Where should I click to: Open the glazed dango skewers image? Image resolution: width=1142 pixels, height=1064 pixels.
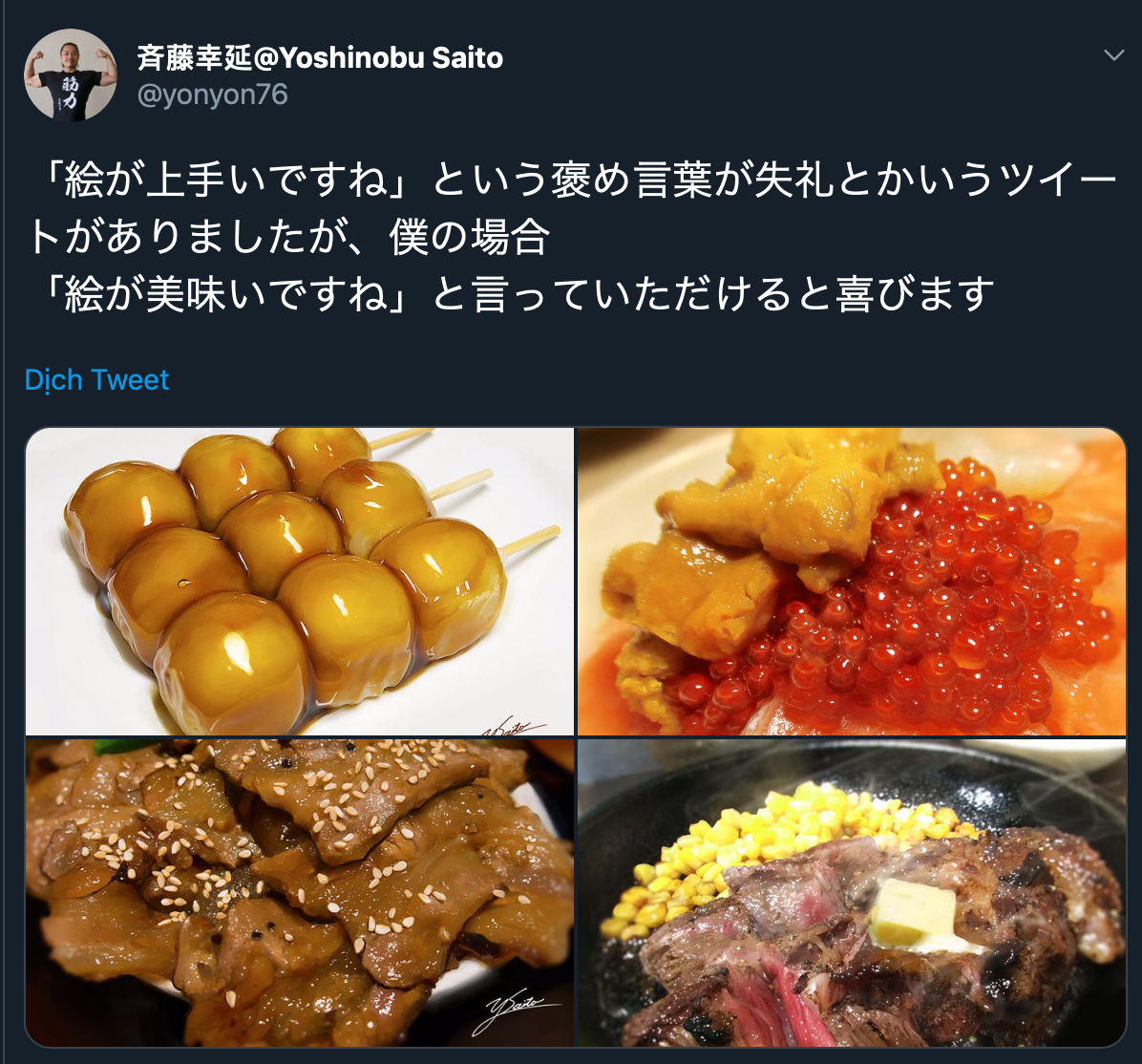click(x=300, y=582)
